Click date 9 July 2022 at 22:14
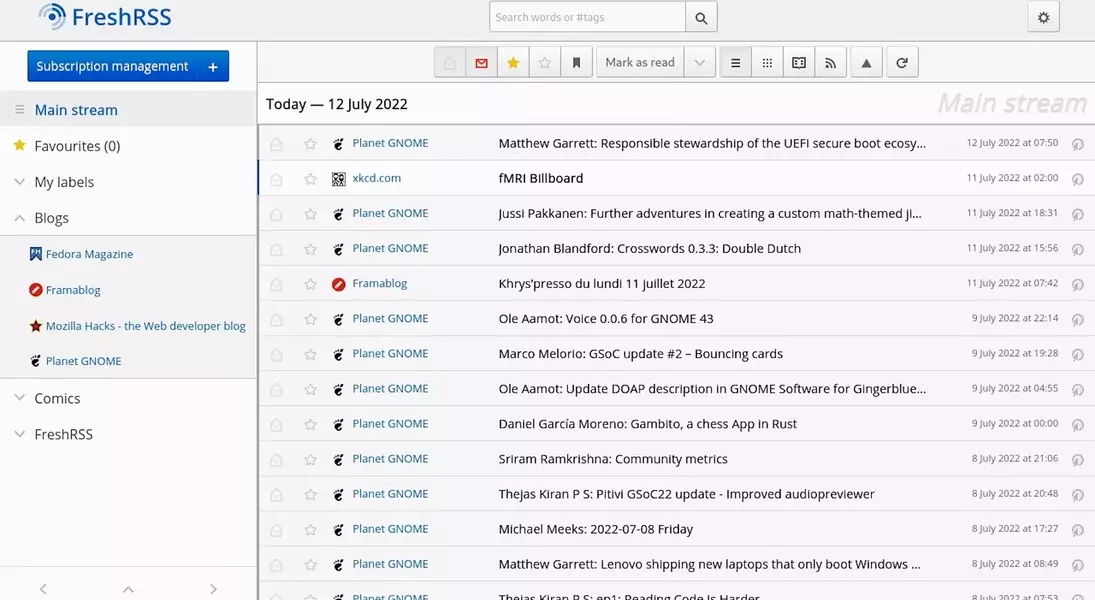 [1015, 319]
